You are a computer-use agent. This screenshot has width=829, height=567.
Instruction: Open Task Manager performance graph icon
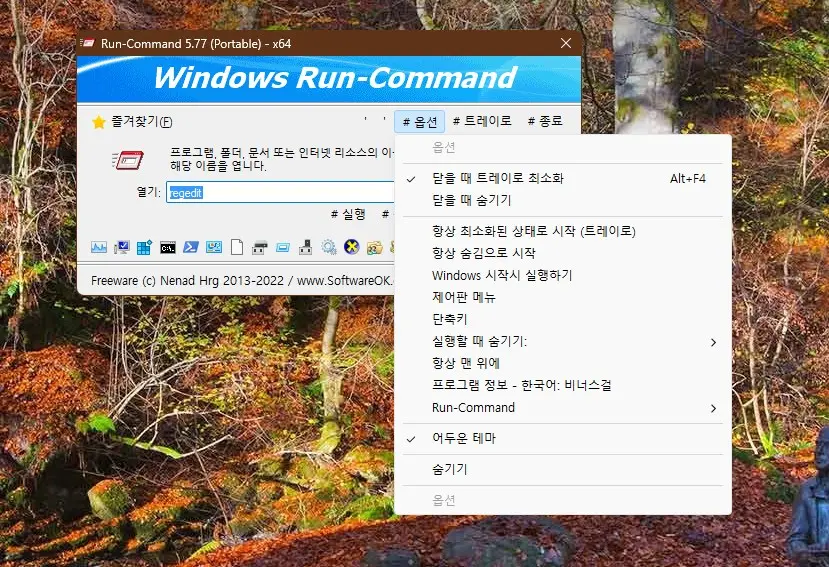click(99, 247)
